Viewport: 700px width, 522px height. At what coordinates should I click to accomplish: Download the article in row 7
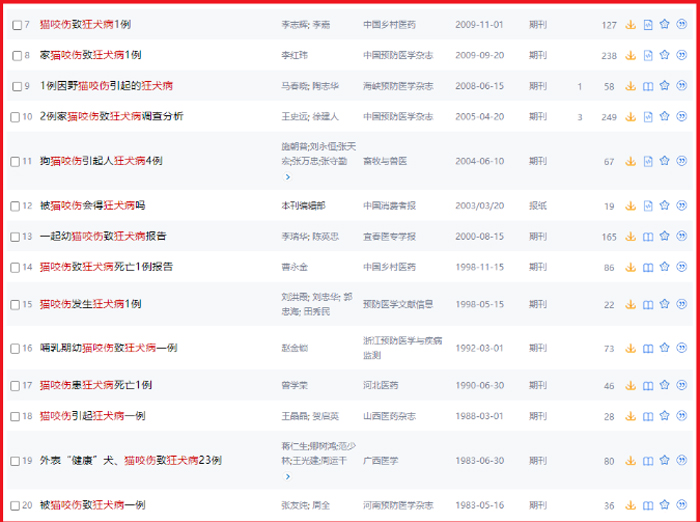(x=631, y=25)
